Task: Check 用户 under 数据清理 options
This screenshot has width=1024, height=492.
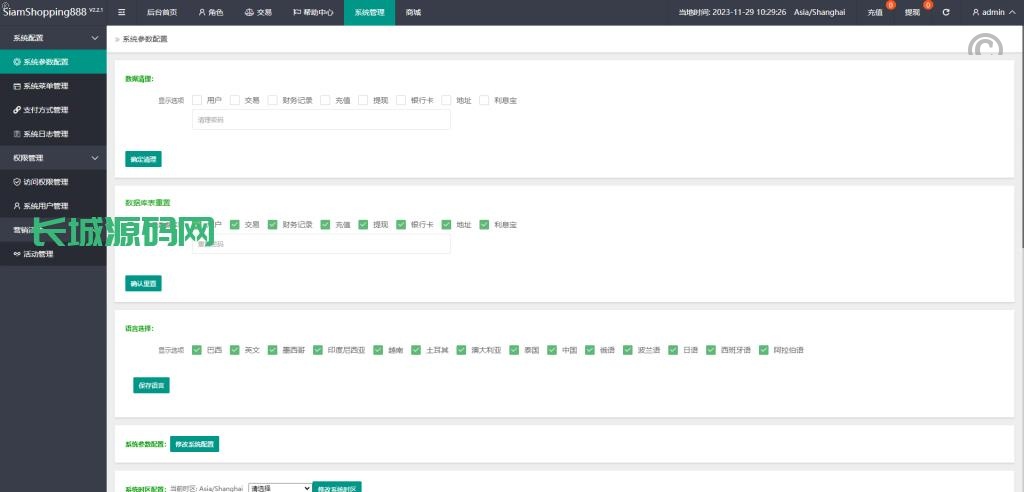Action: 197,100
